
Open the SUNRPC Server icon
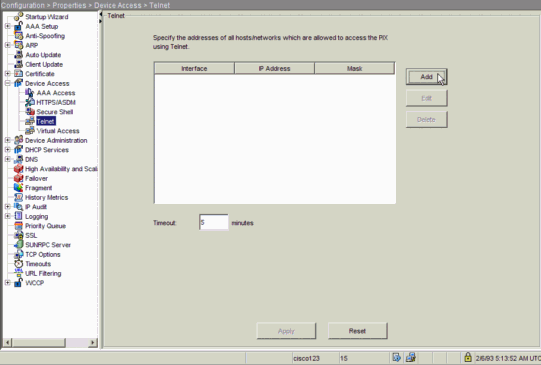tap(19, 245)
